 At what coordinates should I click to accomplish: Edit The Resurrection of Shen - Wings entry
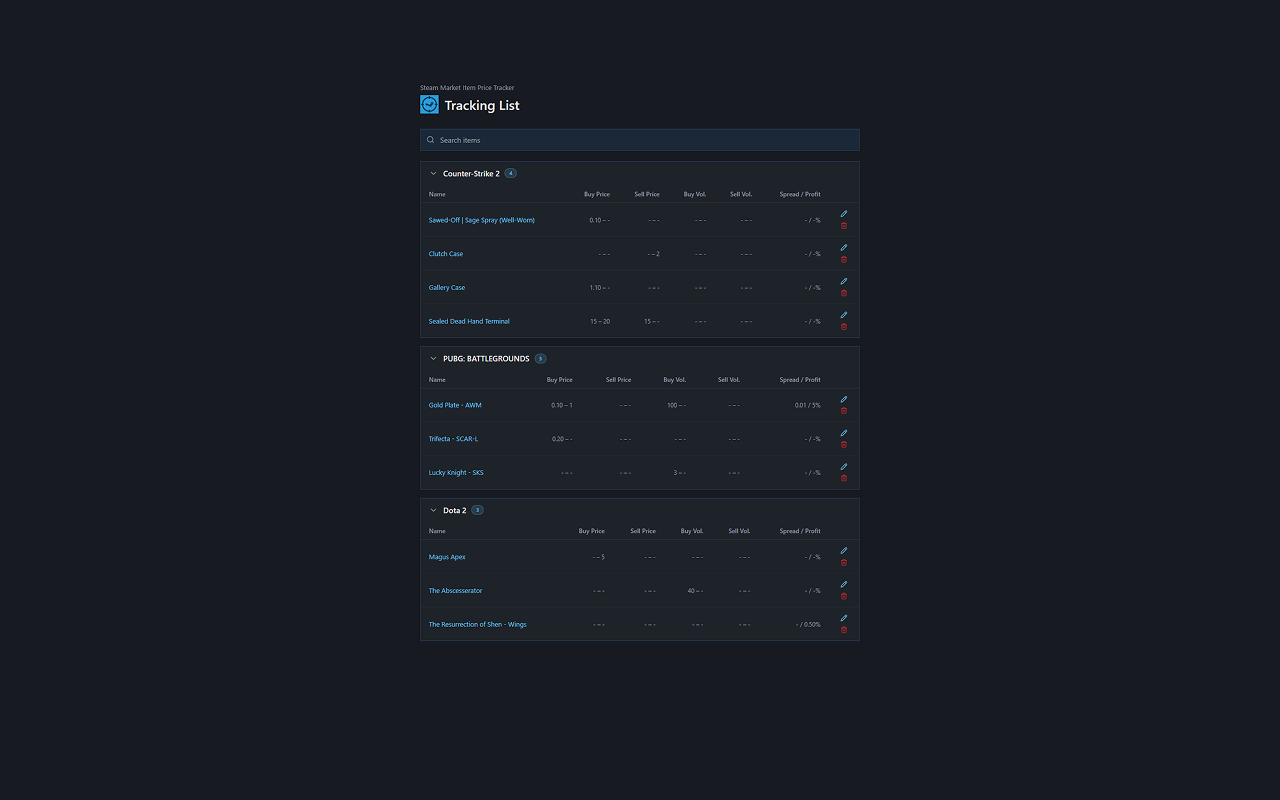[x=844, y=618]
